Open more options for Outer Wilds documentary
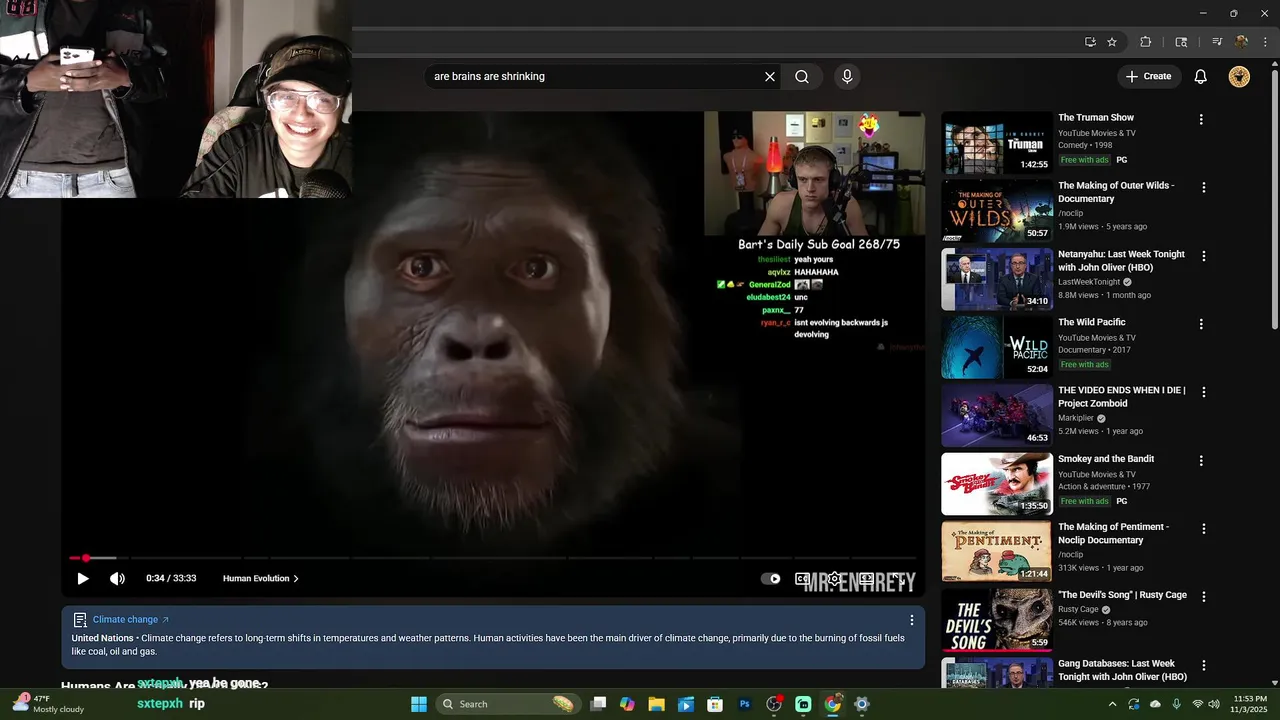 (1203, 187)
